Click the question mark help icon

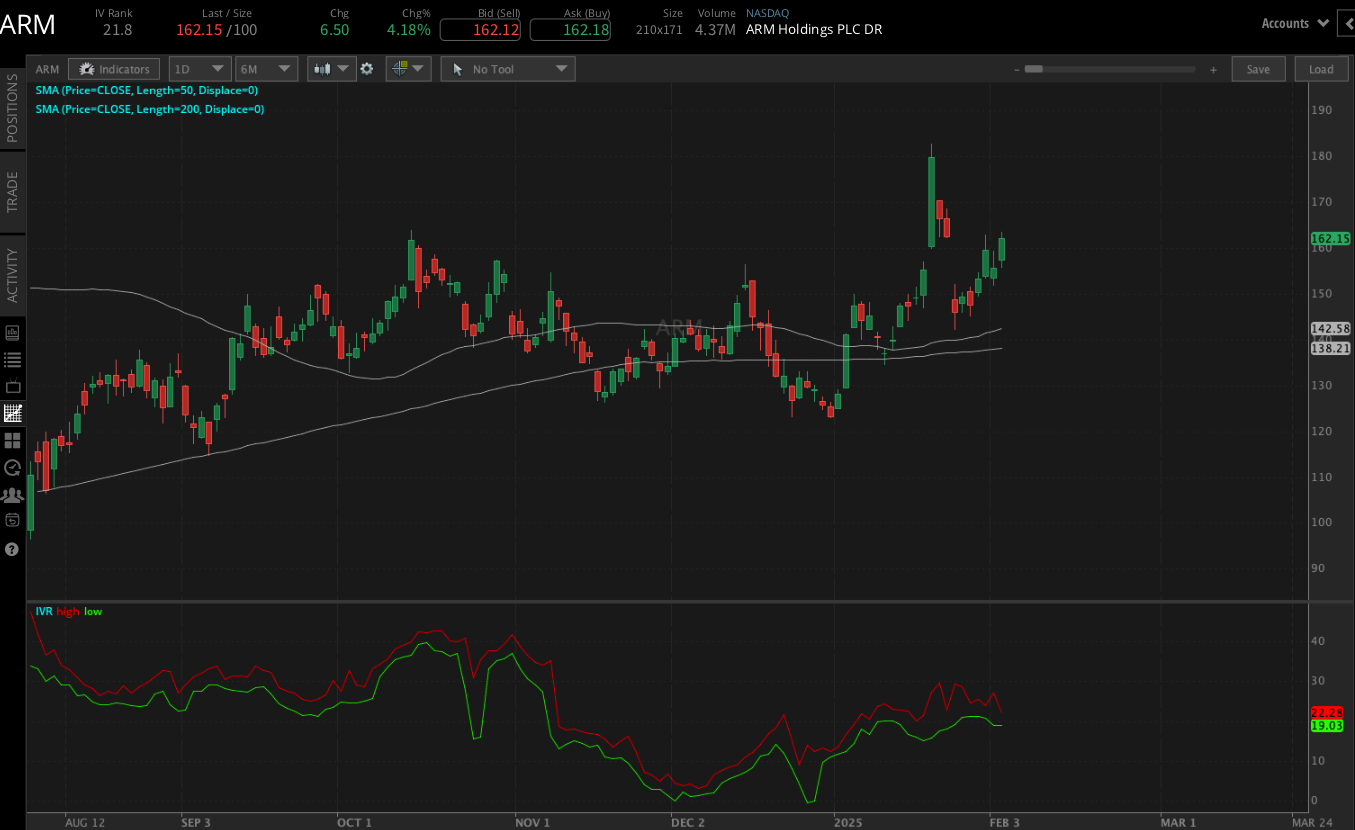[12, 549]
